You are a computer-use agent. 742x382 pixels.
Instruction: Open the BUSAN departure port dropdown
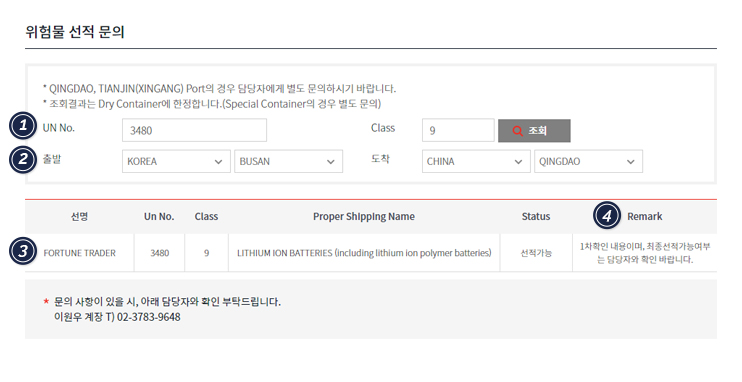[x=288, y=161]
